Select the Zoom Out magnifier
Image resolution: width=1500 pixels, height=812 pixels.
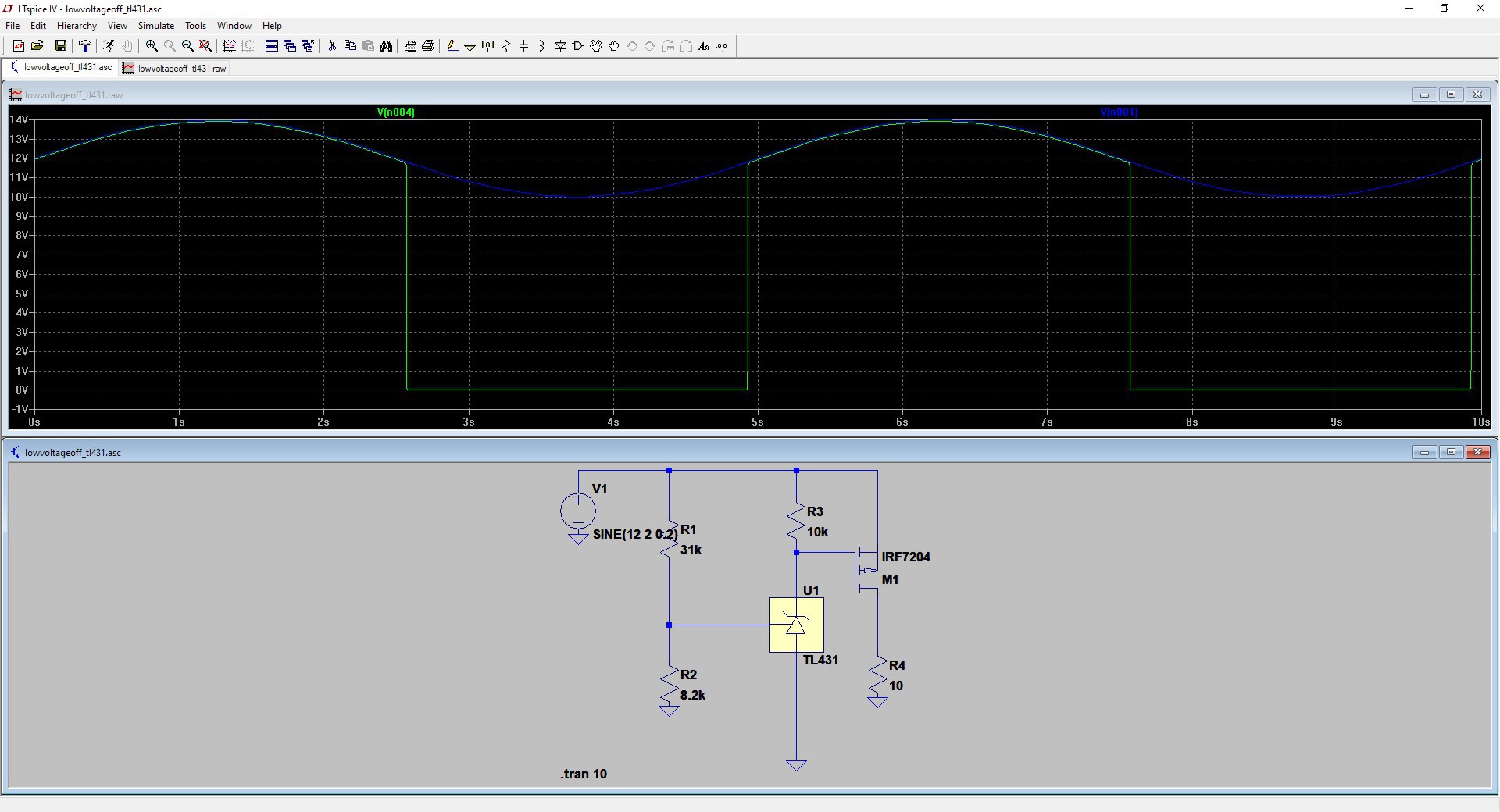click(187, 46)
